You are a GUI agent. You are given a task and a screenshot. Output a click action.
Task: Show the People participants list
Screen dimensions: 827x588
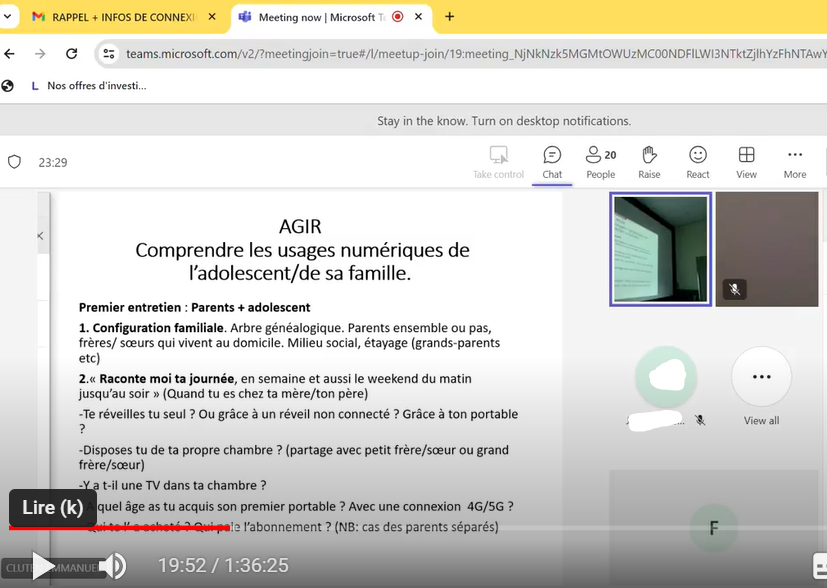(x=600, y=161)
